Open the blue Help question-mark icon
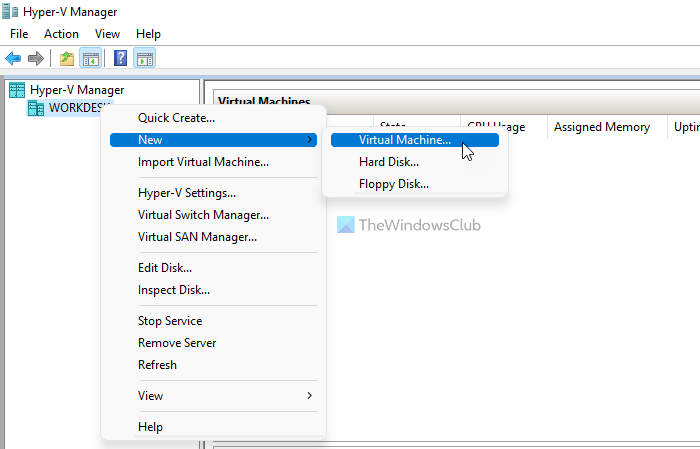Image resolution: width=700 pixels, height=449 pixels. (x=120, y=58)
